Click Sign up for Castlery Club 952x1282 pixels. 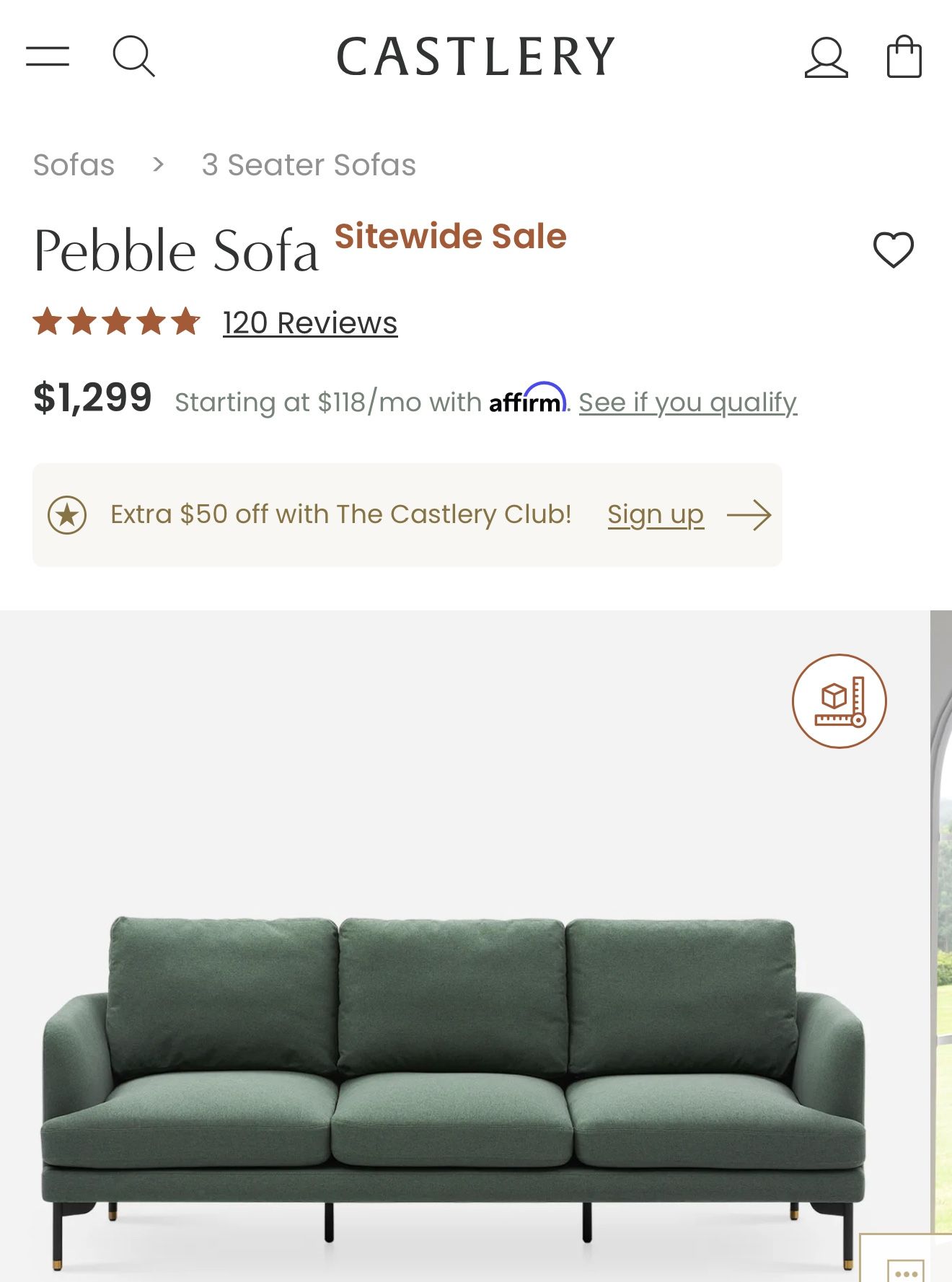point(655,515)
